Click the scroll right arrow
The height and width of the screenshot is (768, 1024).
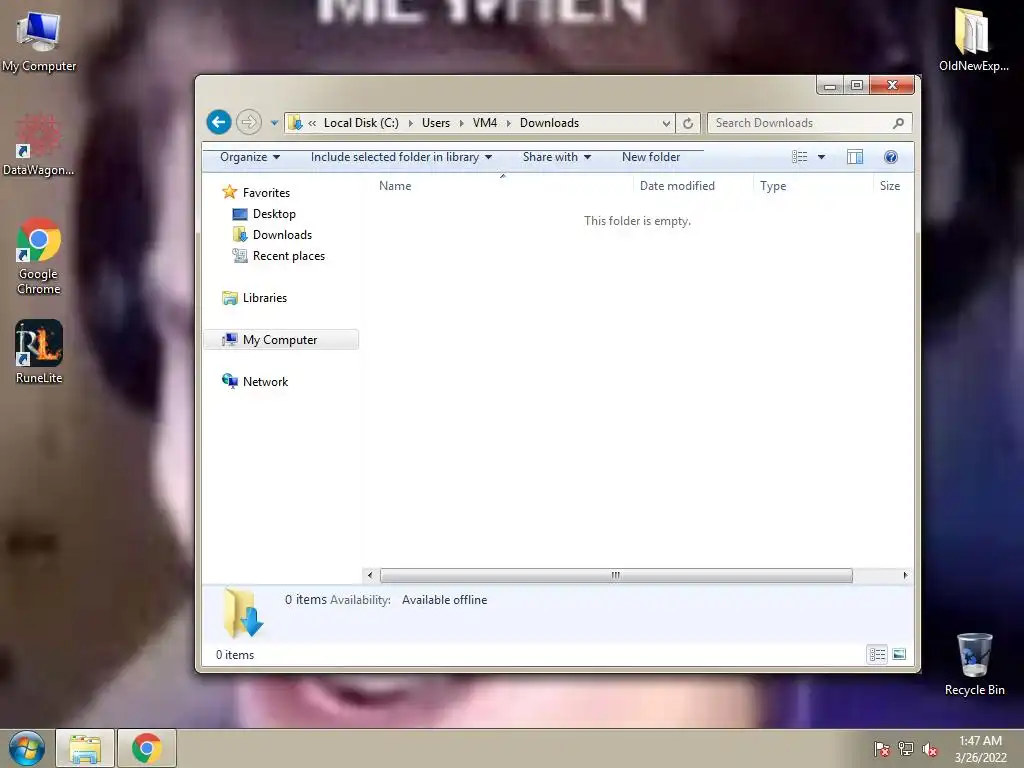905,575
